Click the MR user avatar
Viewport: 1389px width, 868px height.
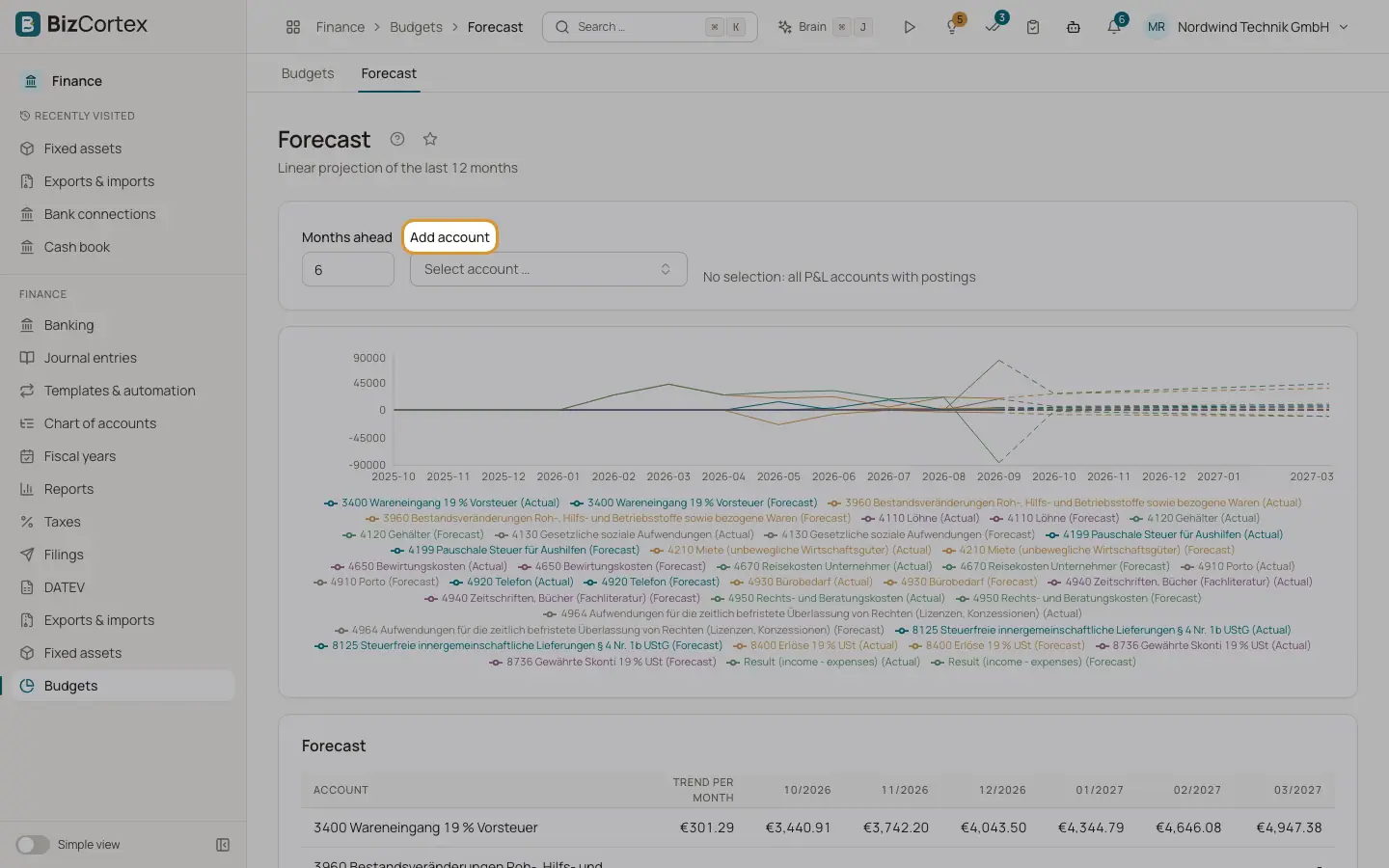pos(1157,27)
